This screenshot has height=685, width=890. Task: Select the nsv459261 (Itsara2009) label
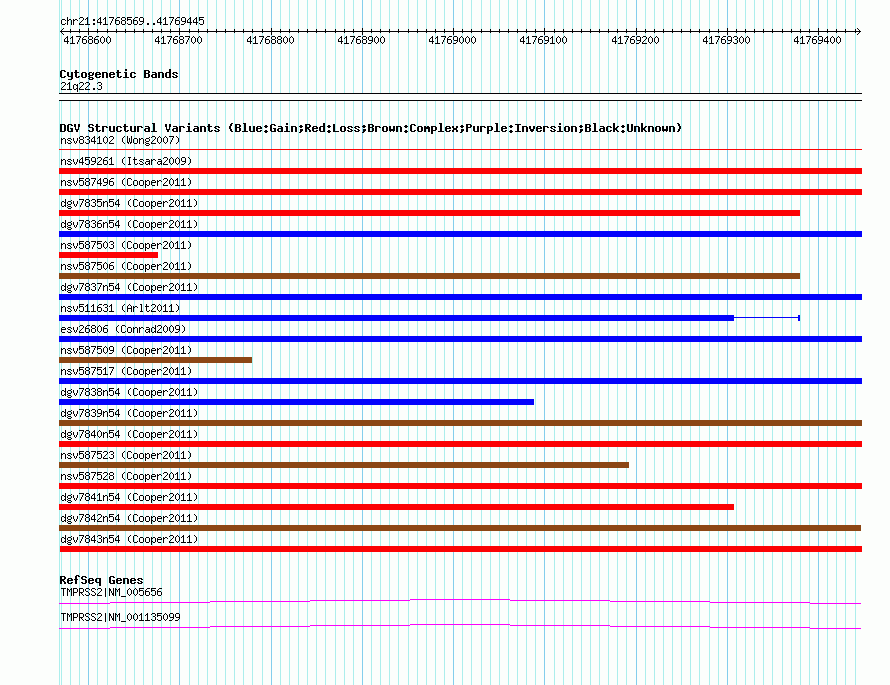coord(126,161)
